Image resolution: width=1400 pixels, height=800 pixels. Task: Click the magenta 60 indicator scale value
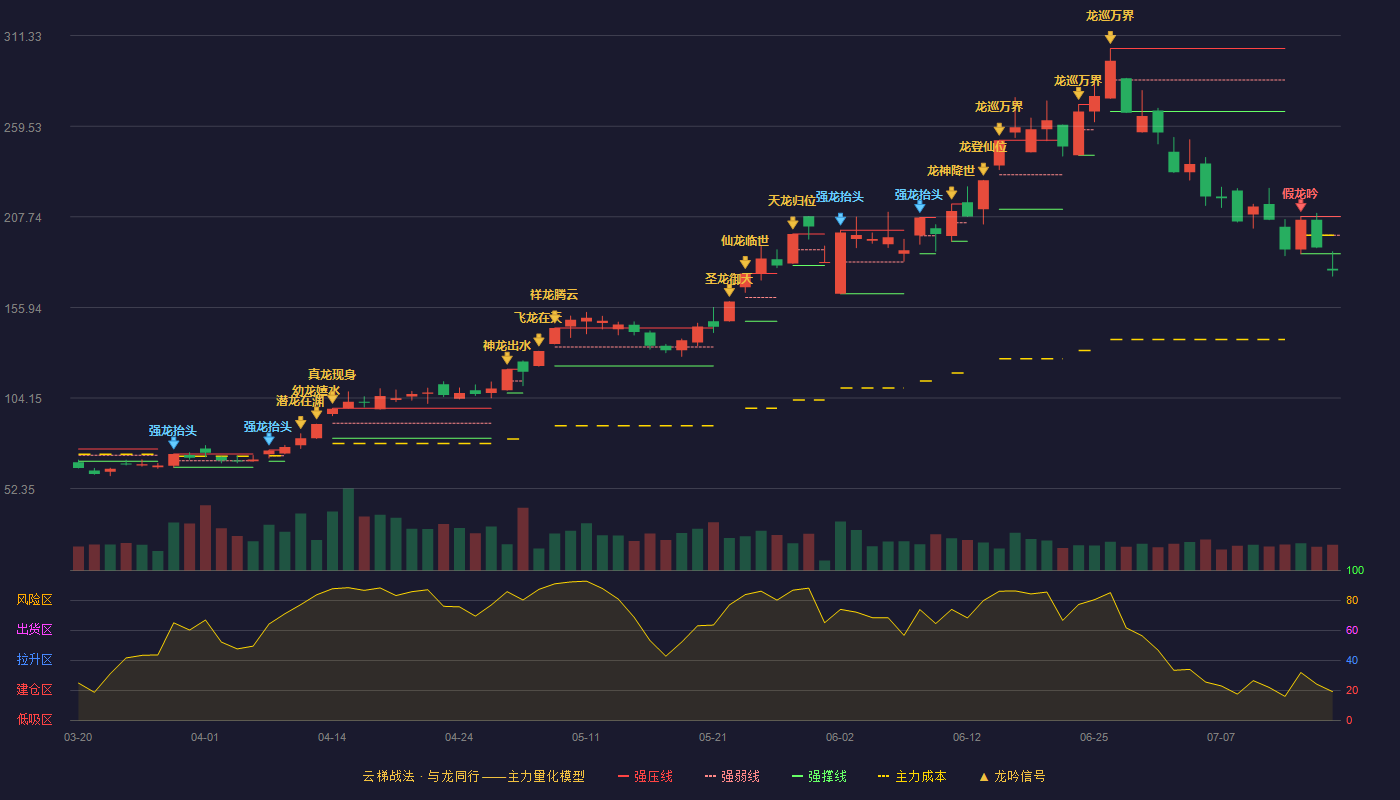click(1352, 630)
